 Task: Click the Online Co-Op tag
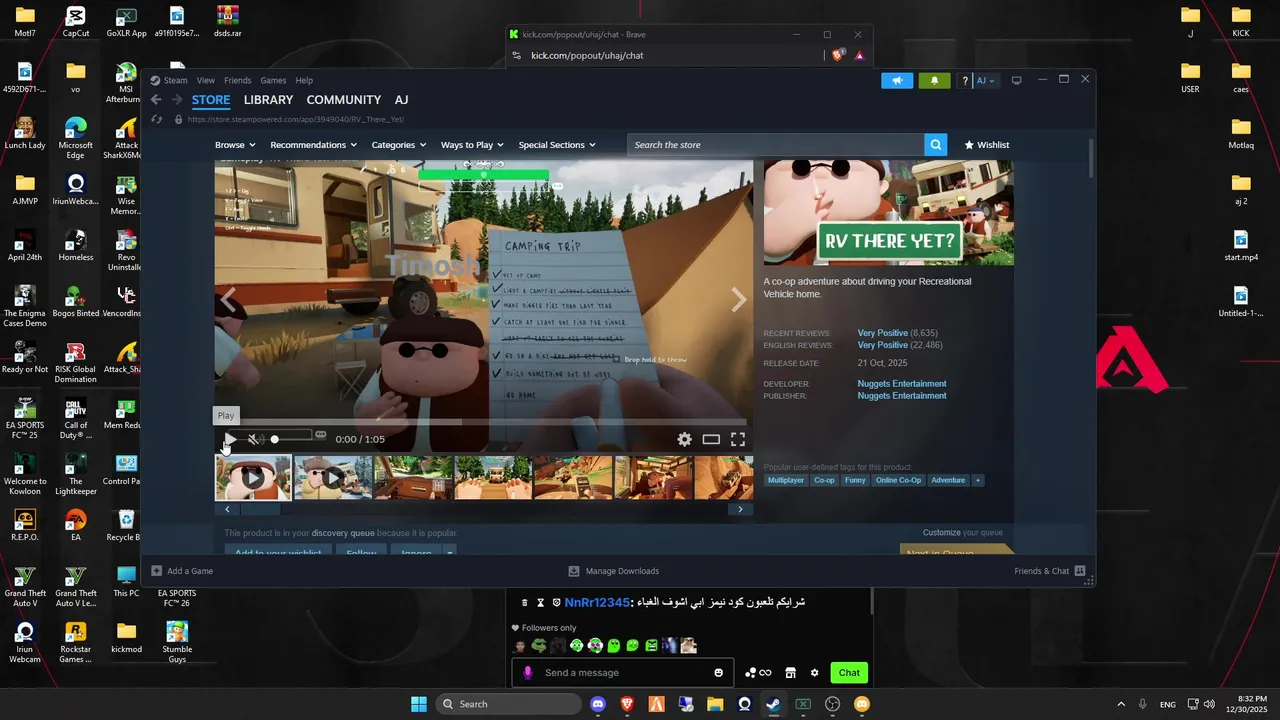(x=899, y=480)
